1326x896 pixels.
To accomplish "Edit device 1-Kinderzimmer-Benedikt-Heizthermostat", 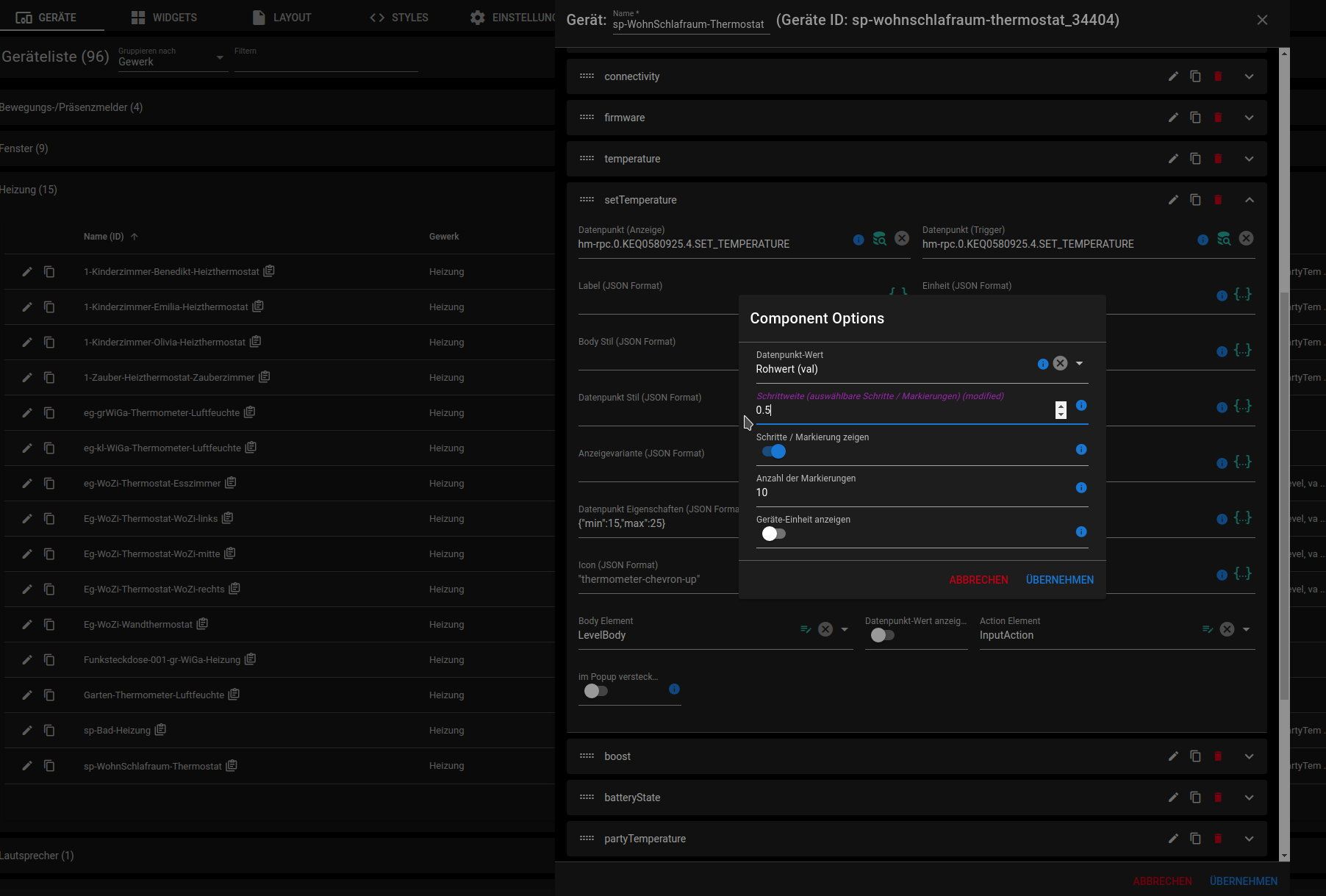I will pyautogui.click(x=27, y=272).
